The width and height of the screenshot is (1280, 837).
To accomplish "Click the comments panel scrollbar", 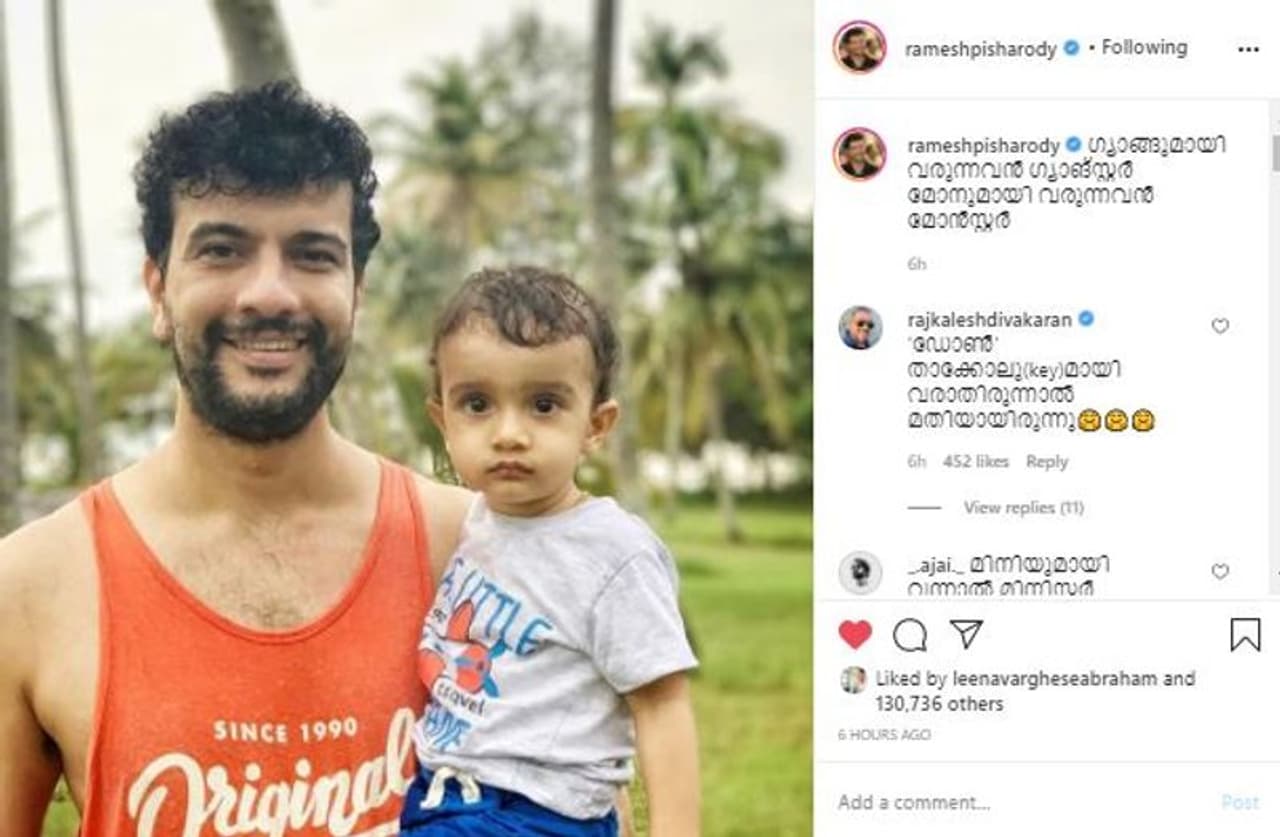I will (1274, 154).
